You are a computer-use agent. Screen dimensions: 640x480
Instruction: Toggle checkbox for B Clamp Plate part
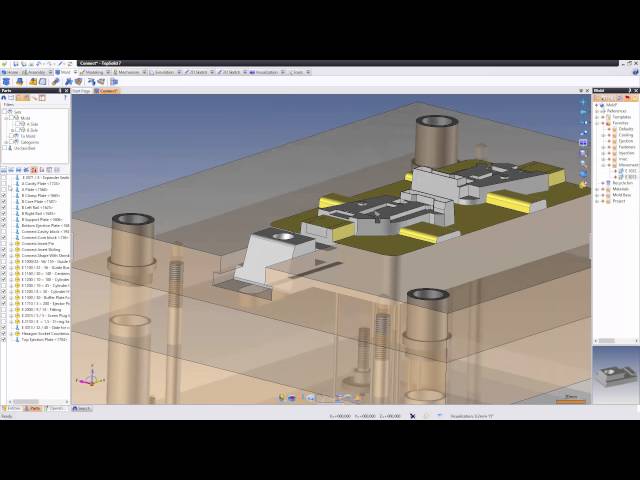(x=4, y=196)
